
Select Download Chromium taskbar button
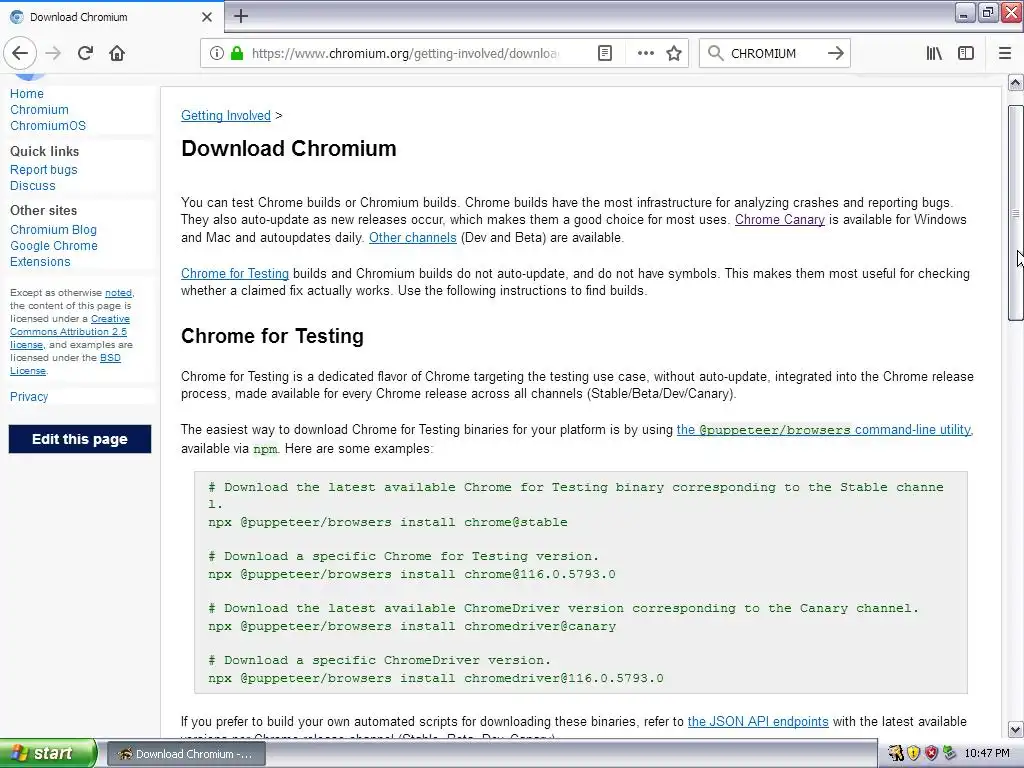point(186,754)
